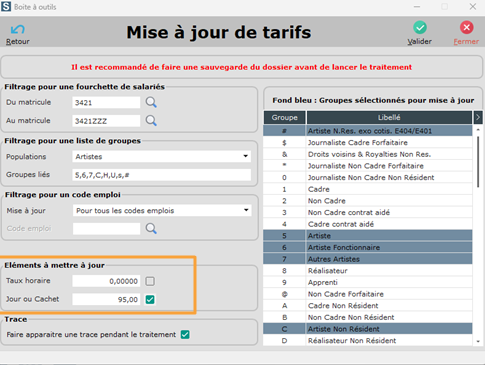Click the red Fermer cross icon

(x=466, y=28)
